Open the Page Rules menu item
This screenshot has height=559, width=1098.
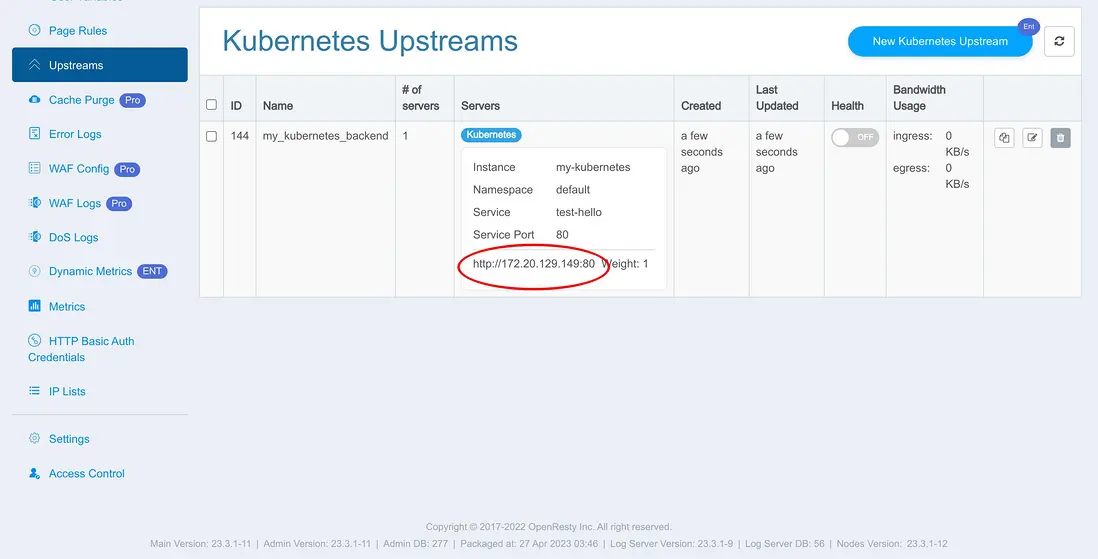78,31
